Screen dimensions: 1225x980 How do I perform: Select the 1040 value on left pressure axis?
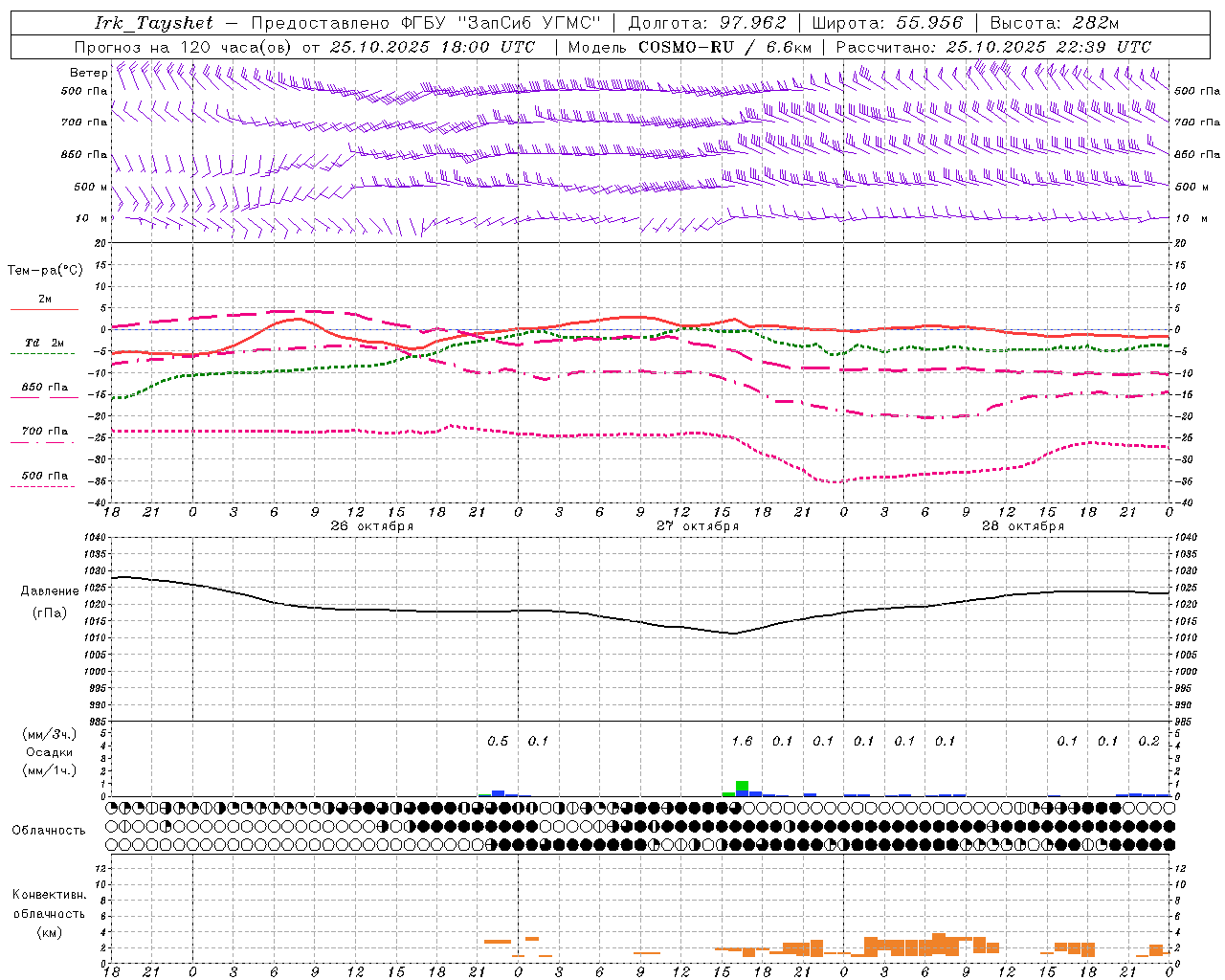(x=94, y=538)
